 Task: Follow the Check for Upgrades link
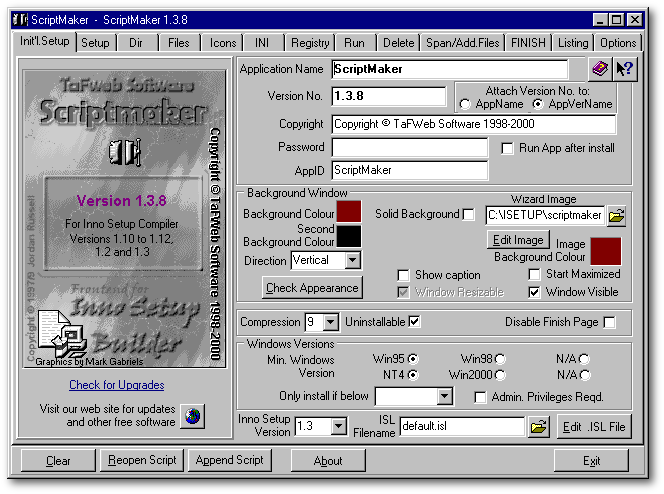pos(117,385)
